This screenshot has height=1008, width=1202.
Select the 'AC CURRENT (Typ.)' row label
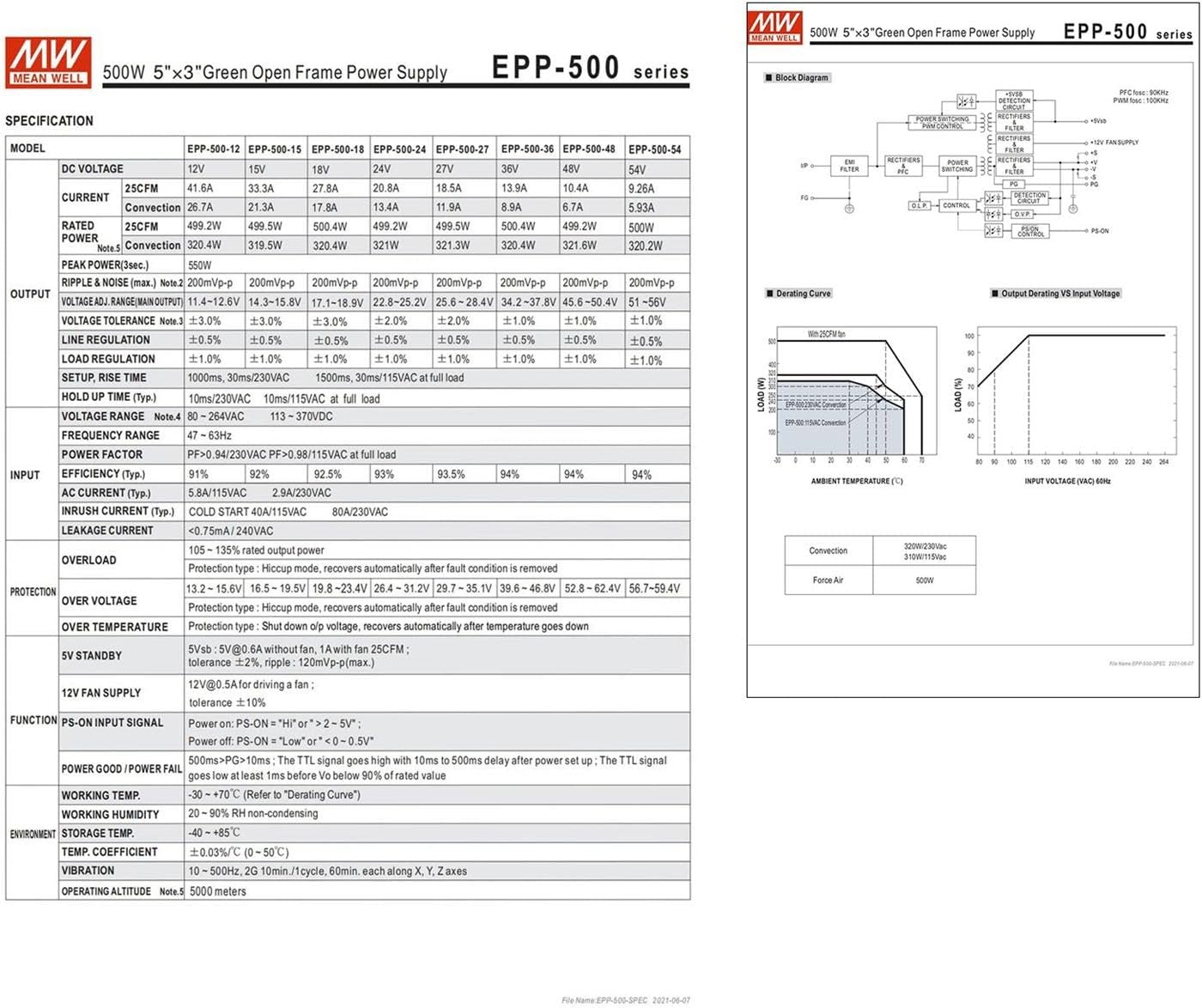point(106,493)
